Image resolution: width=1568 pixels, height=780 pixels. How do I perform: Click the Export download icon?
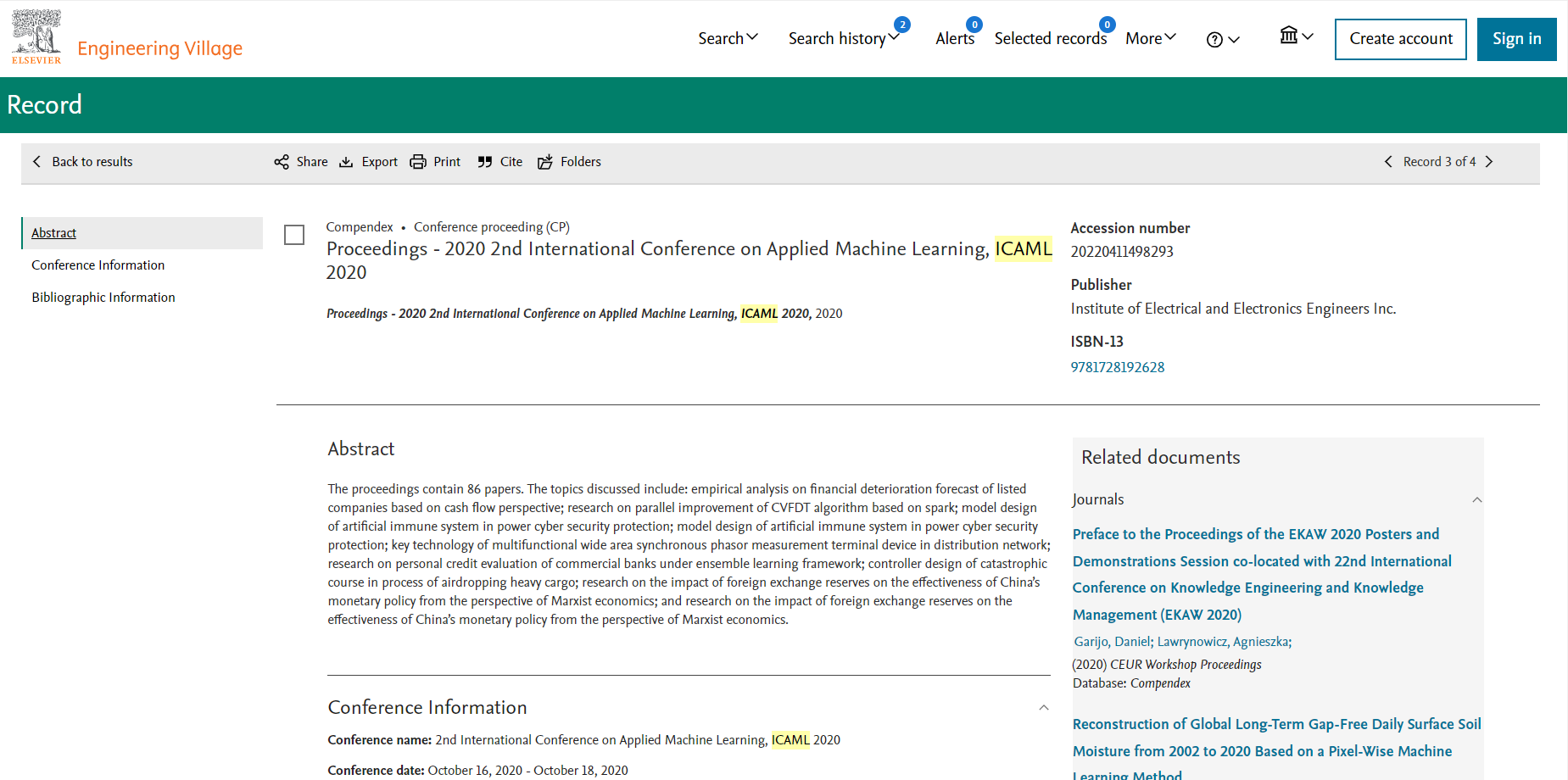[x=346, y=162]
